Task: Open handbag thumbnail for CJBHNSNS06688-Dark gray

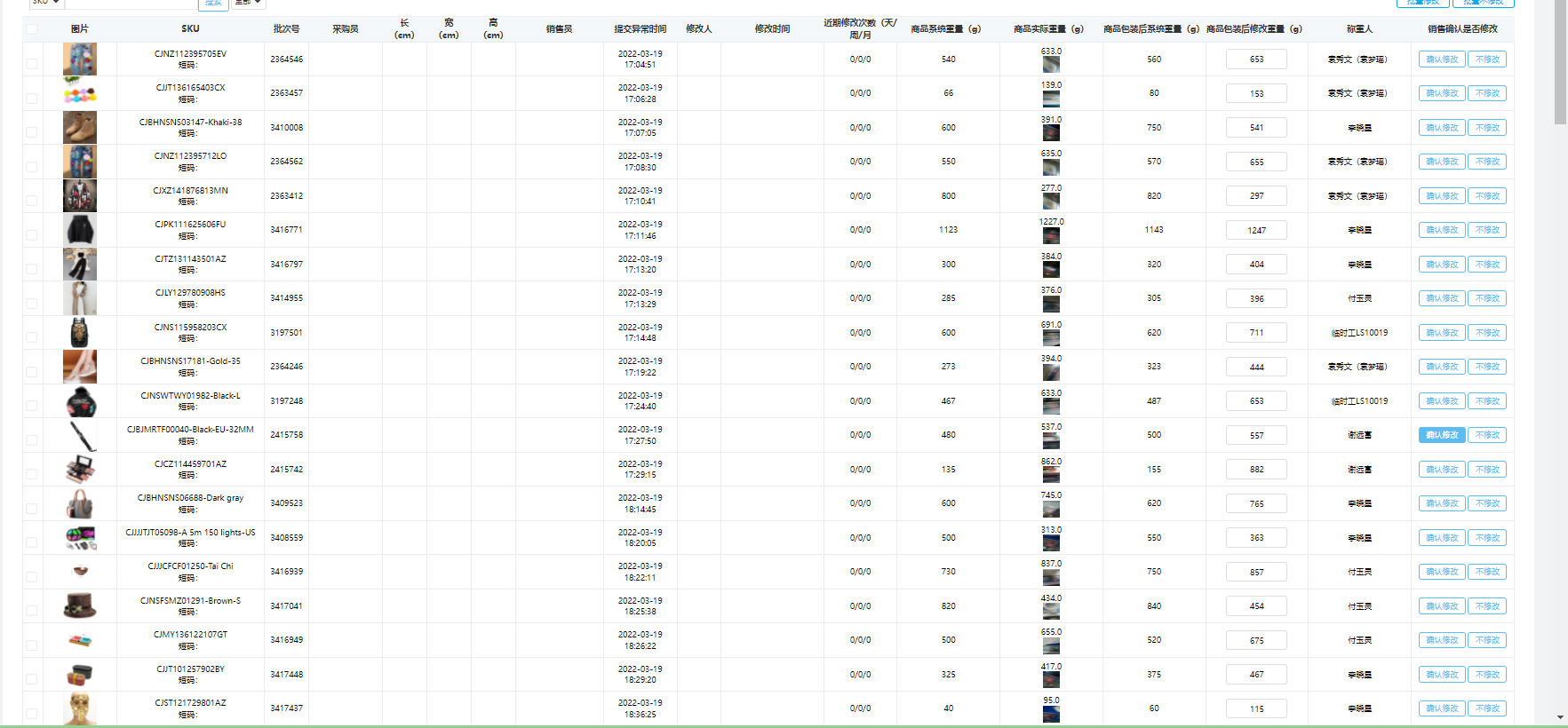Action: click(80, 503)
